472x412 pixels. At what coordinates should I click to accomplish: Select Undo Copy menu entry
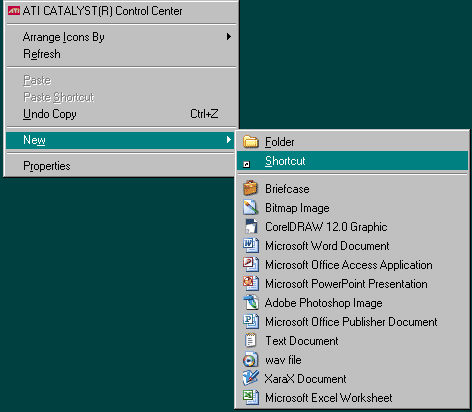pyautogui.click(x=121, y=114)
